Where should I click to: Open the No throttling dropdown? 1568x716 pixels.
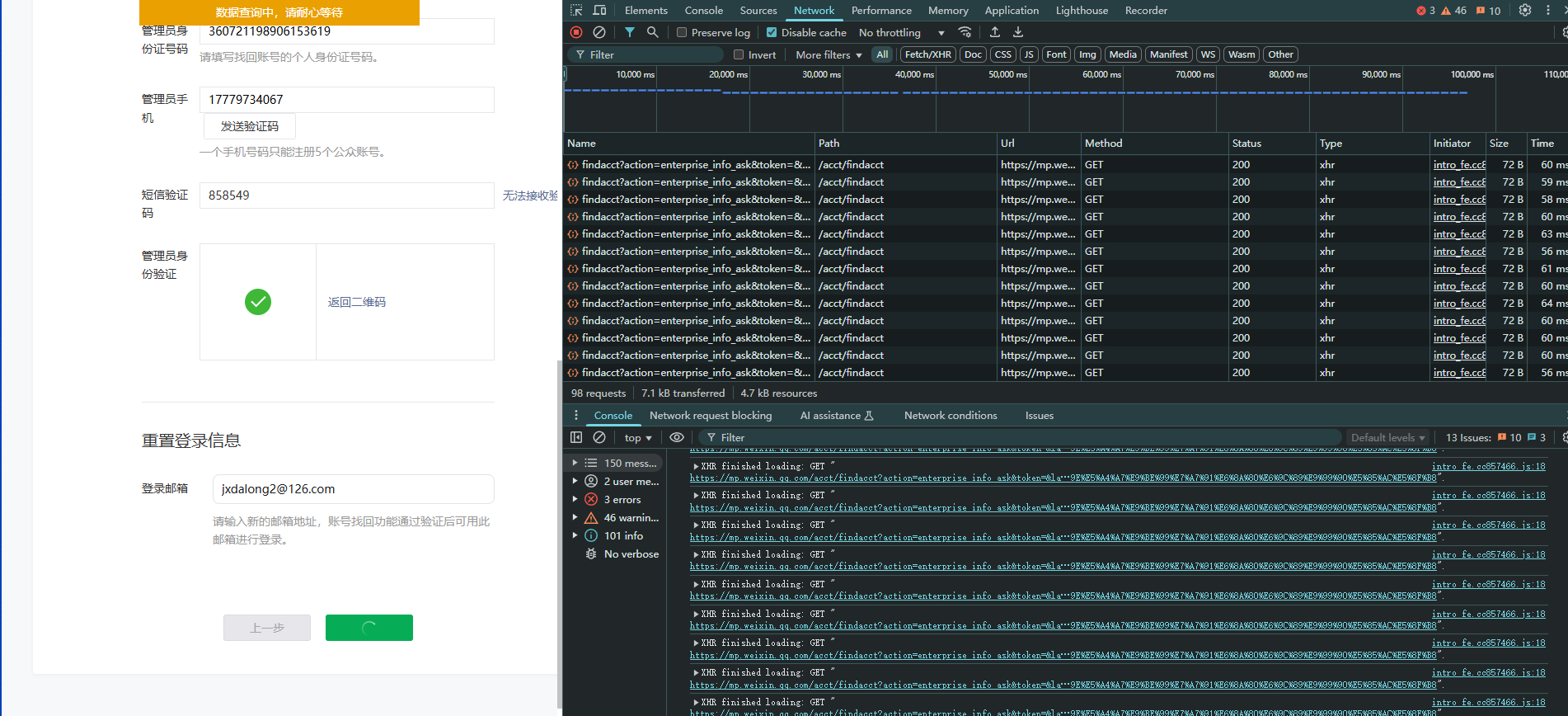902,33
